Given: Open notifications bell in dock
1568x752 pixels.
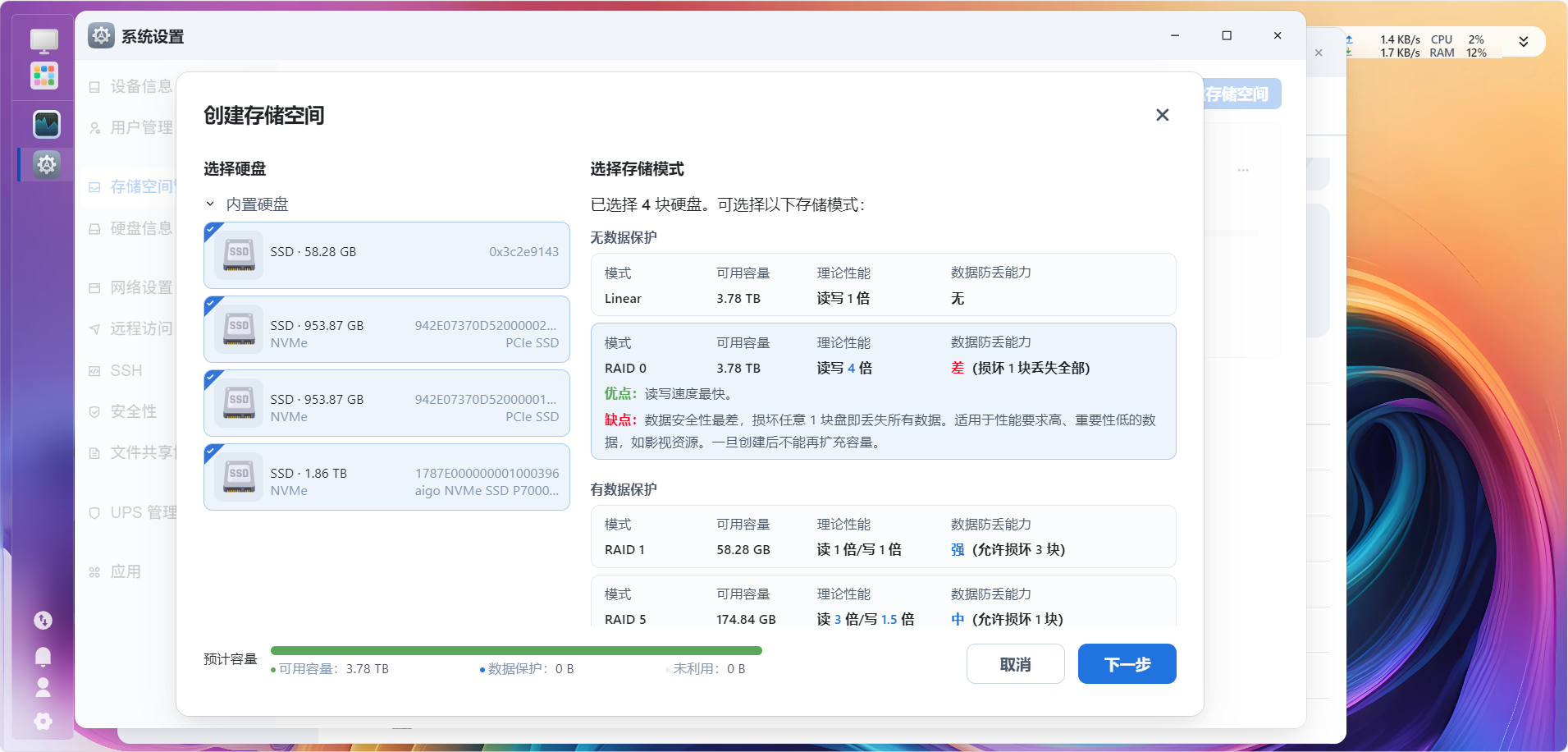Looking at the screenshot, I should 43,656.
